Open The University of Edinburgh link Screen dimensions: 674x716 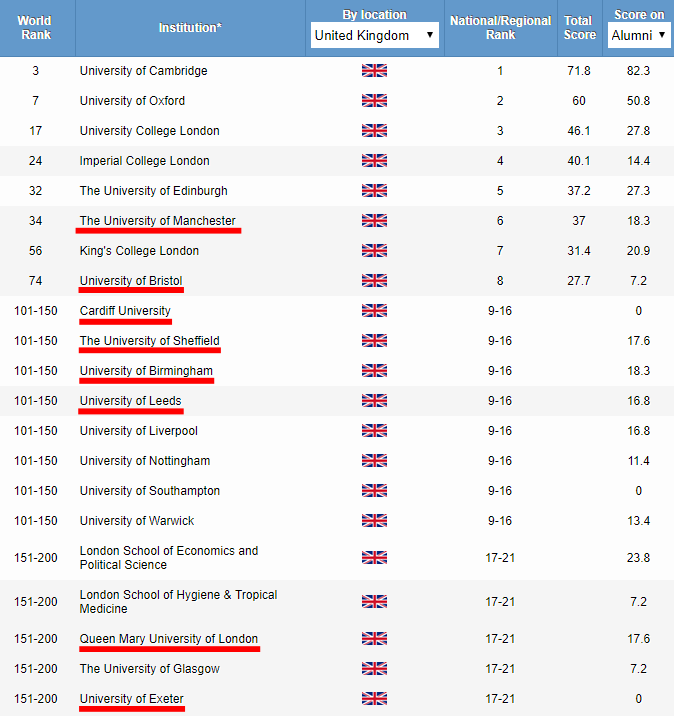click(x=153, y=190)
